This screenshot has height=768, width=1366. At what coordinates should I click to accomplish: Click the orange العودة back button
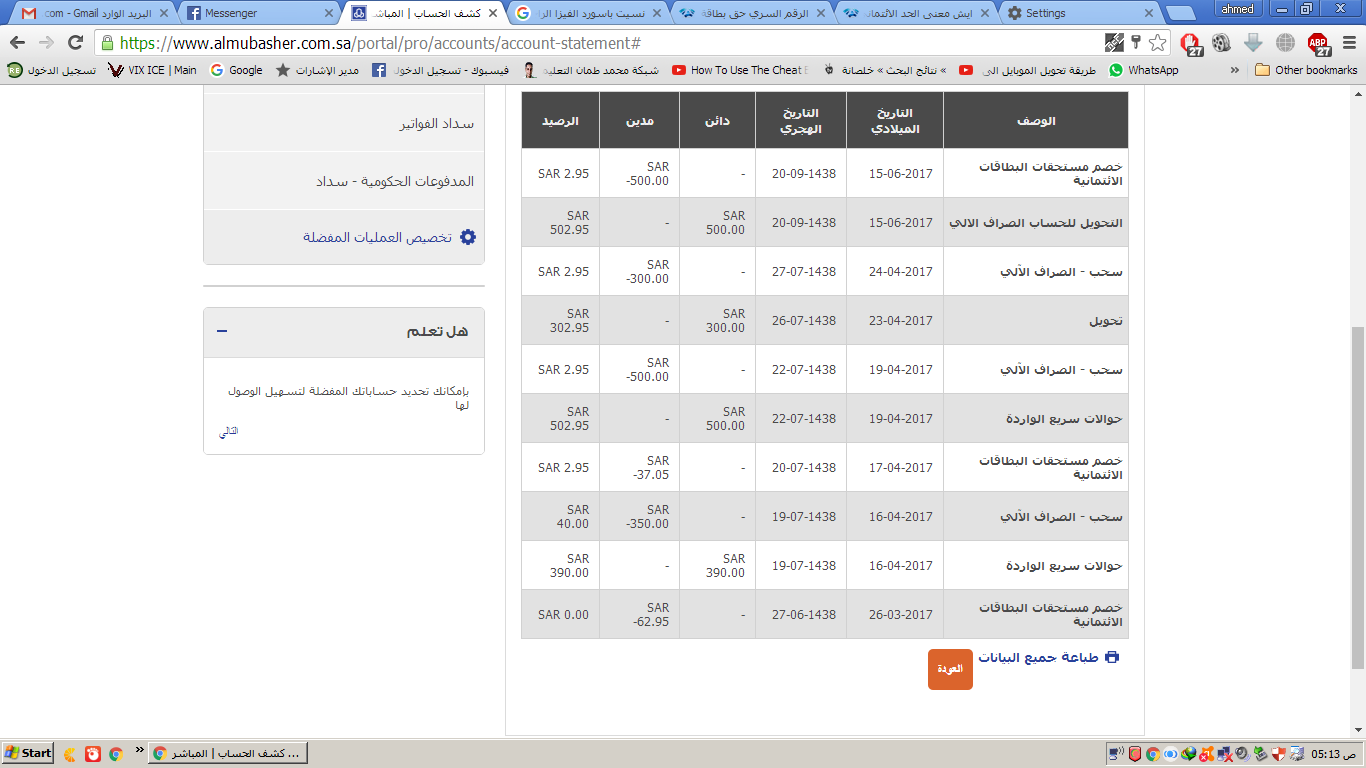pyautogui.click(x=950, y=669)
